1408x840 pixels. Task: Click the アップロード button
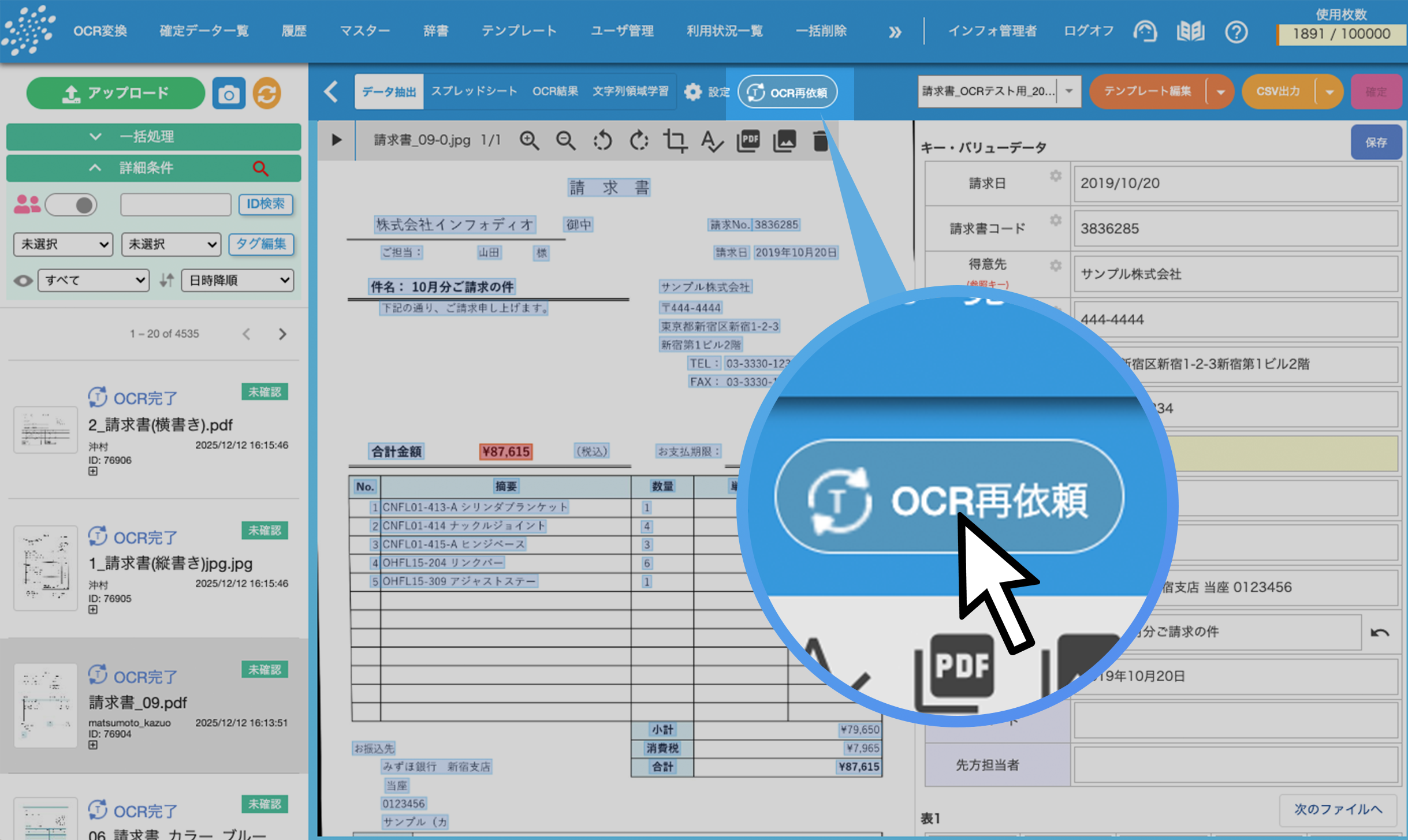point(116,93)
